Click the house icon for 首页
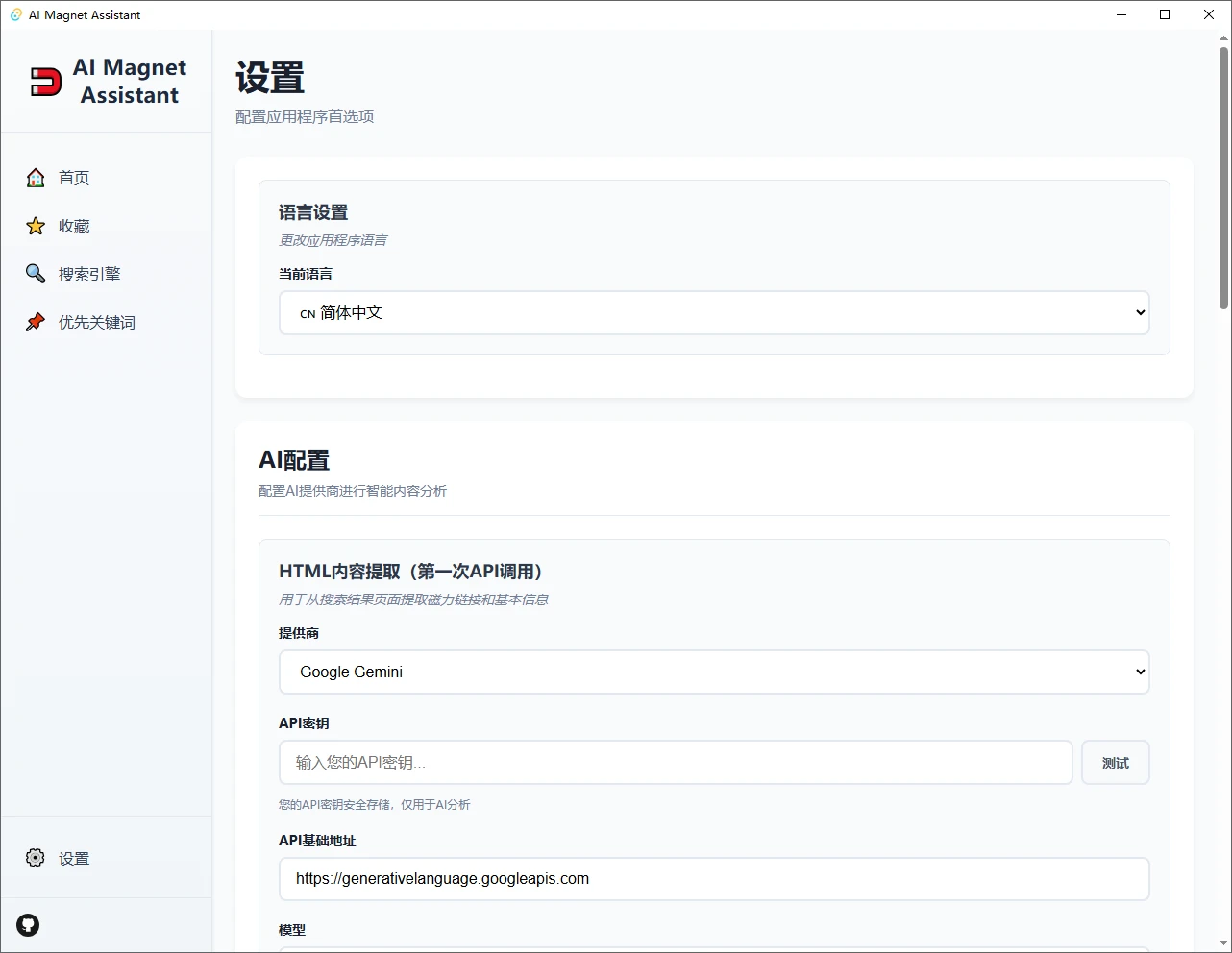Image resolution: width=1232 pixels, height=953 pixels. [x=36, y=178]
